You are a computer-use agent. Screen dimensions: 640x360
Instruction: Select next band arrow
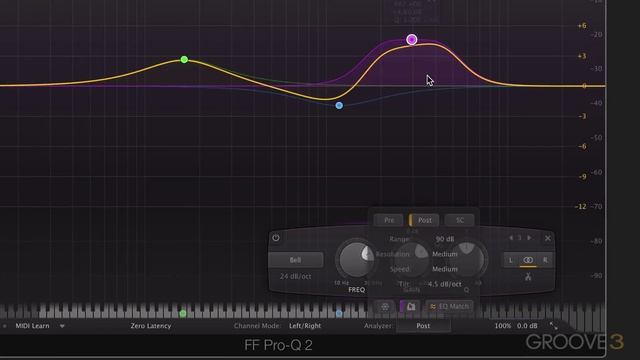tap(529, 238)
